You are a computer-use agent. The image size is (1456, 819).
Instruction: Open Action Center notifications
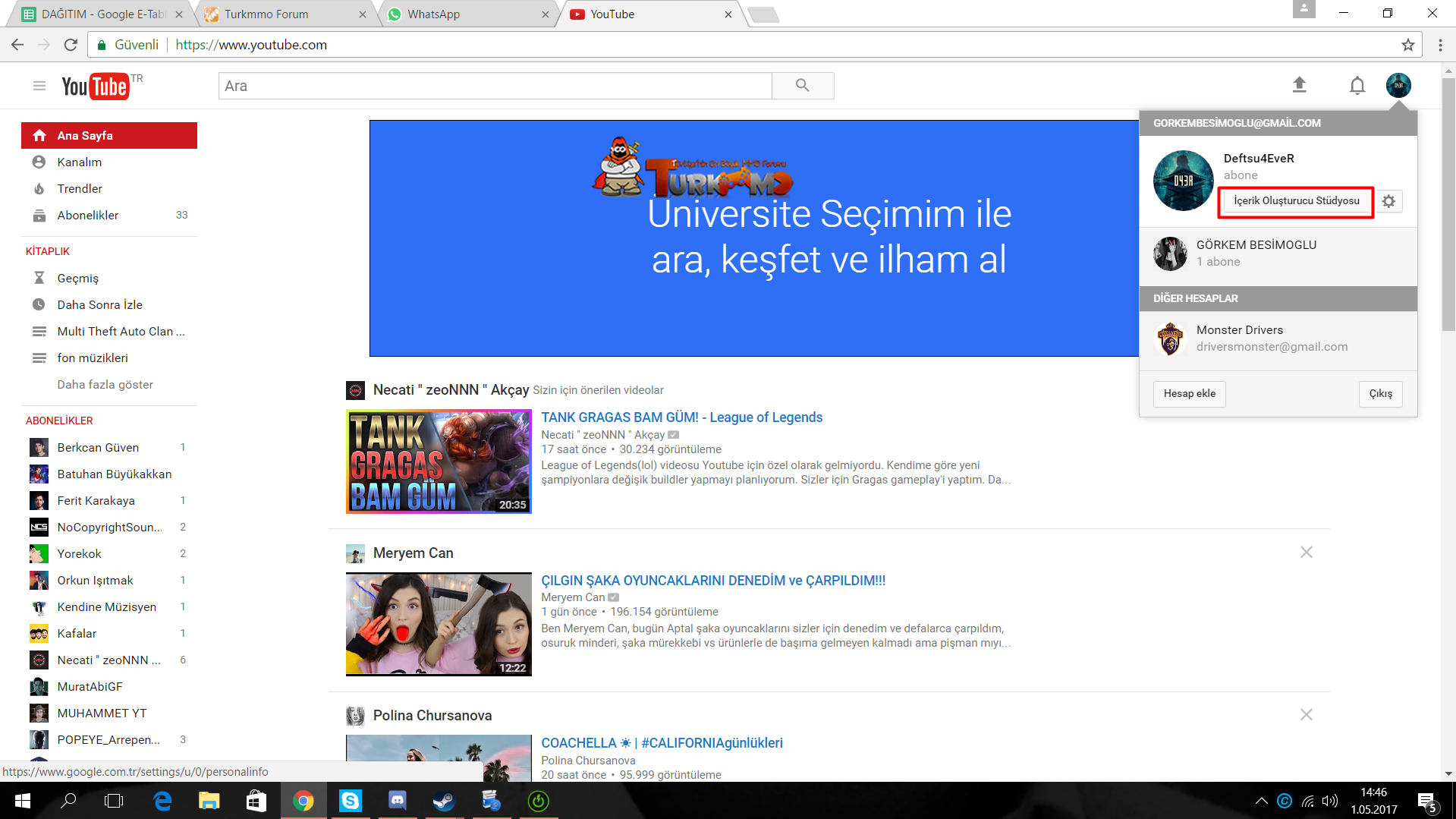point(1427,802)
